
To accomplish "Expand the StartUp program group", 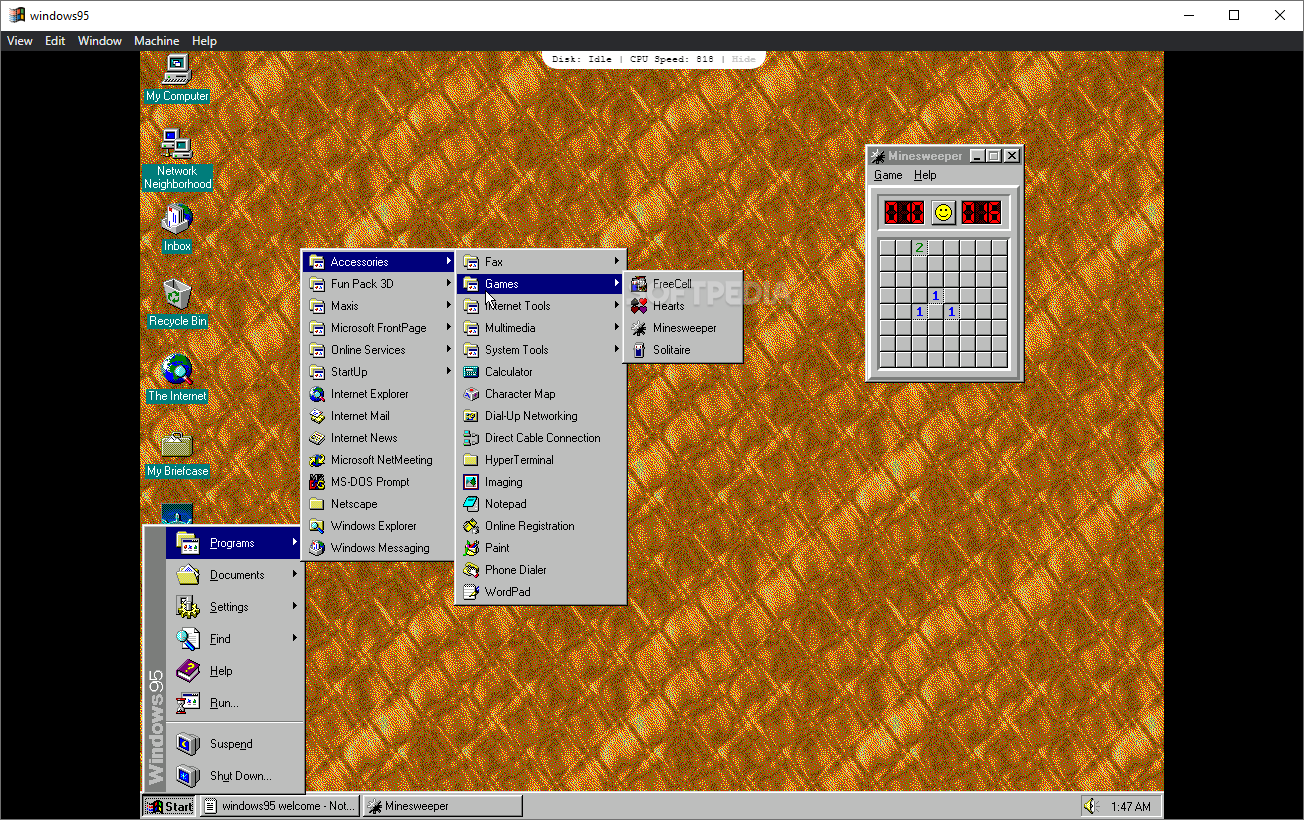I will click(x=379, y=372).
